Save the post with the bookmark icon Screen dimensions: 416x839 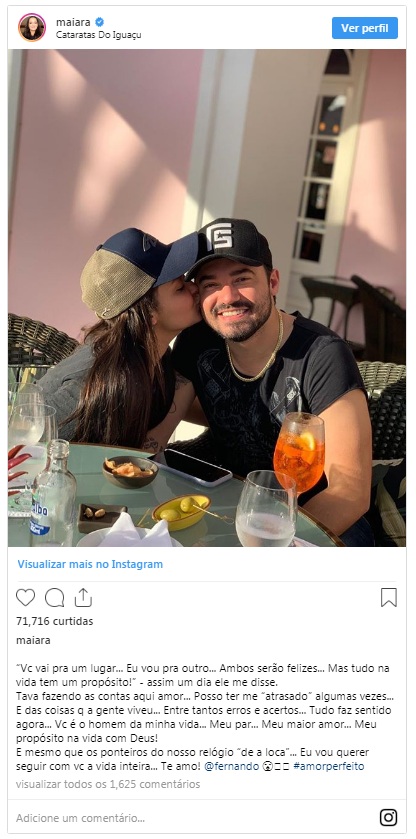tap(389, 597)
